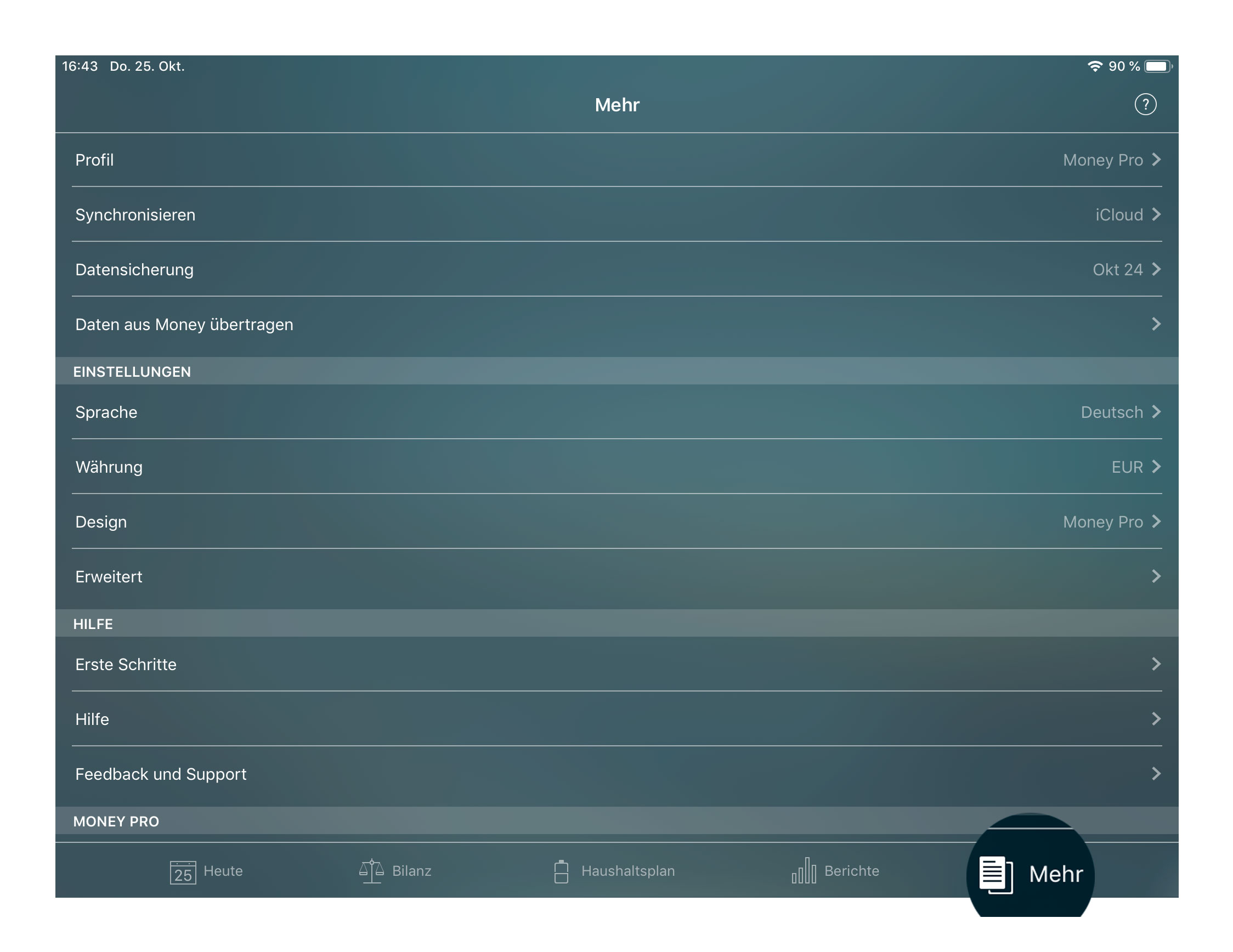The image size is (1233, 952).
Task: Select the Datensicherung backup entry
Action: 617,269
